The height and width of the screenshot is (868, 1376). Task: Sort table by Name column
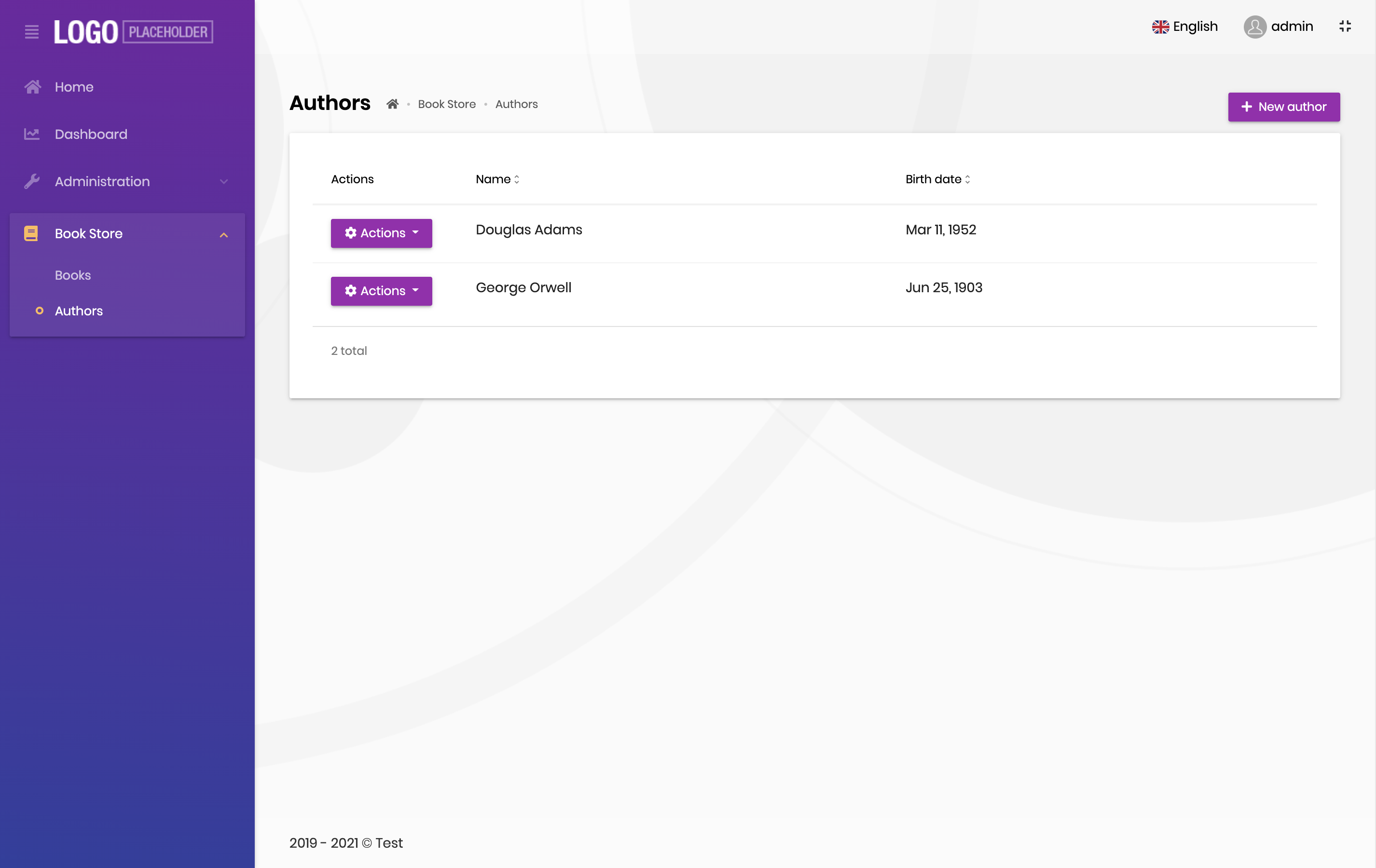click(497, 179)
